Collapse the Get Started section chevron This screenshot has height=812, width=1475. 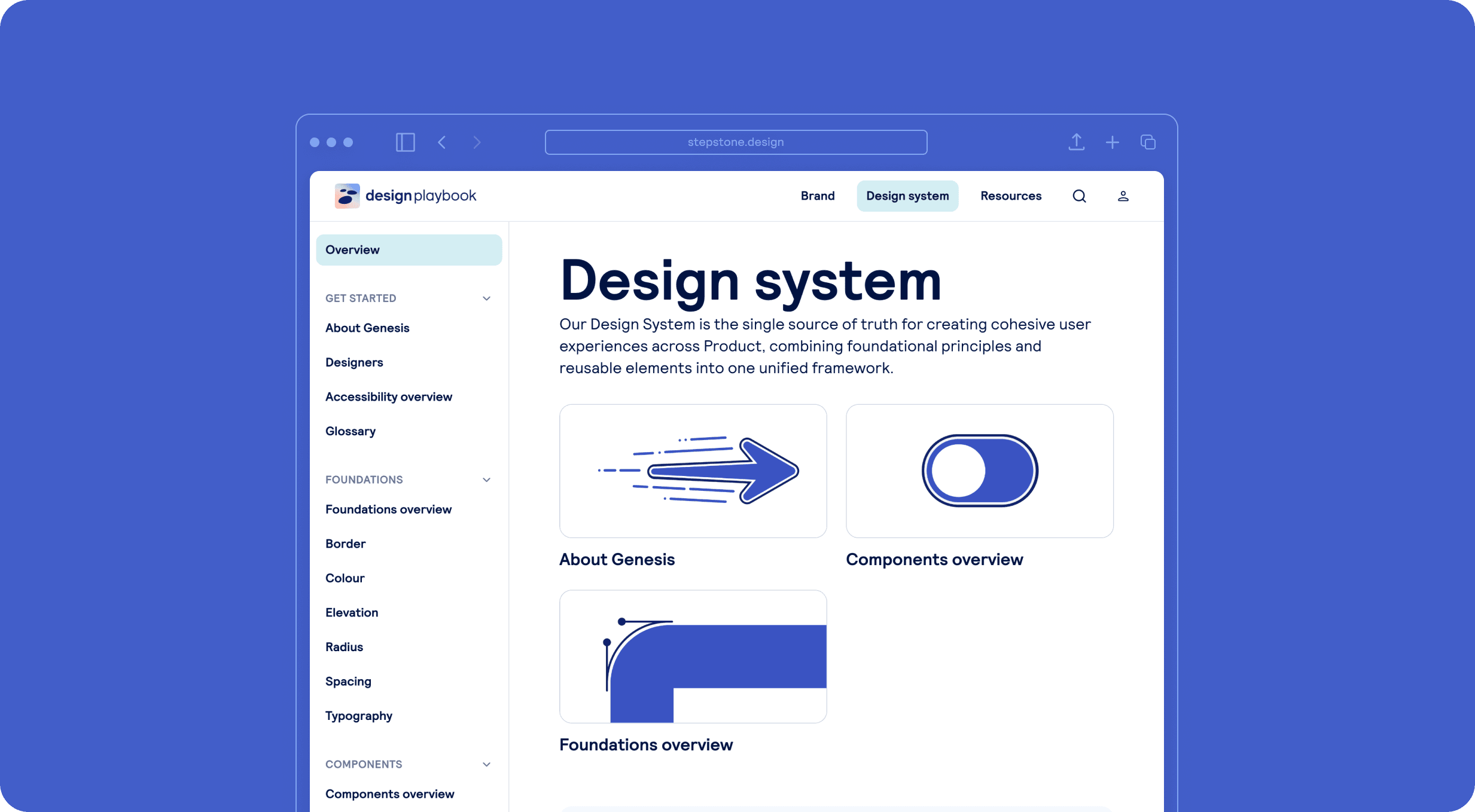[x=486, y=298]
